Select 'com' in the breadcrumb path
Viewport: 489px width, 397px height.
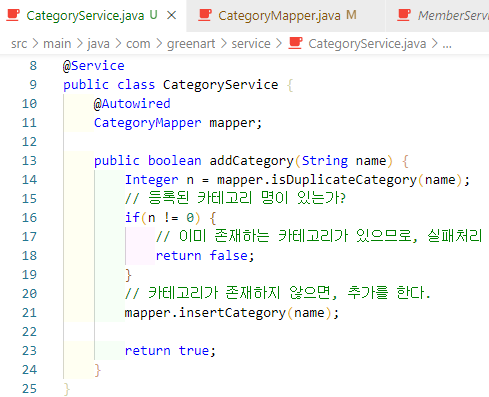coord(138,44)
